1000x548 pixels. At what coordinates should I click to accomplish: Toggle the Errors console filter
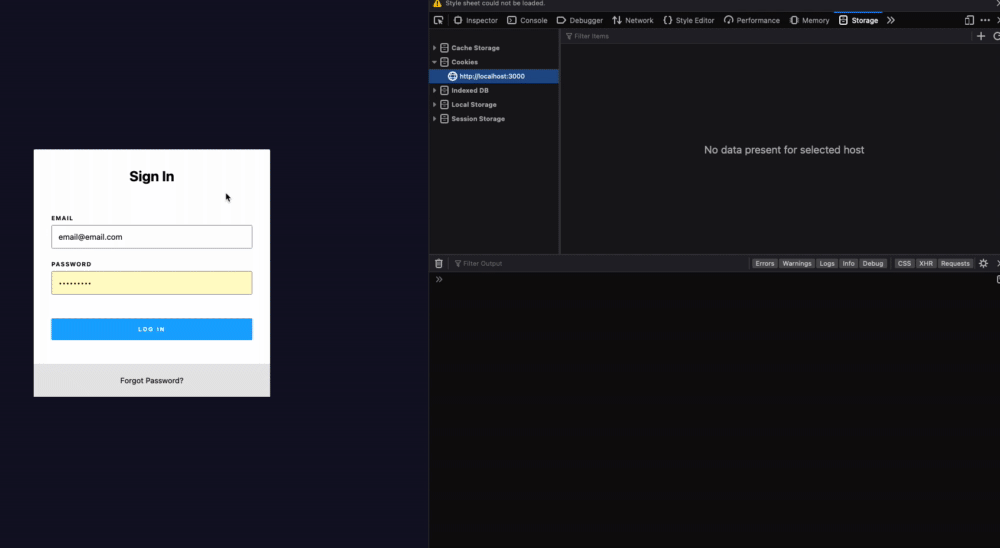tap(764, 263)
